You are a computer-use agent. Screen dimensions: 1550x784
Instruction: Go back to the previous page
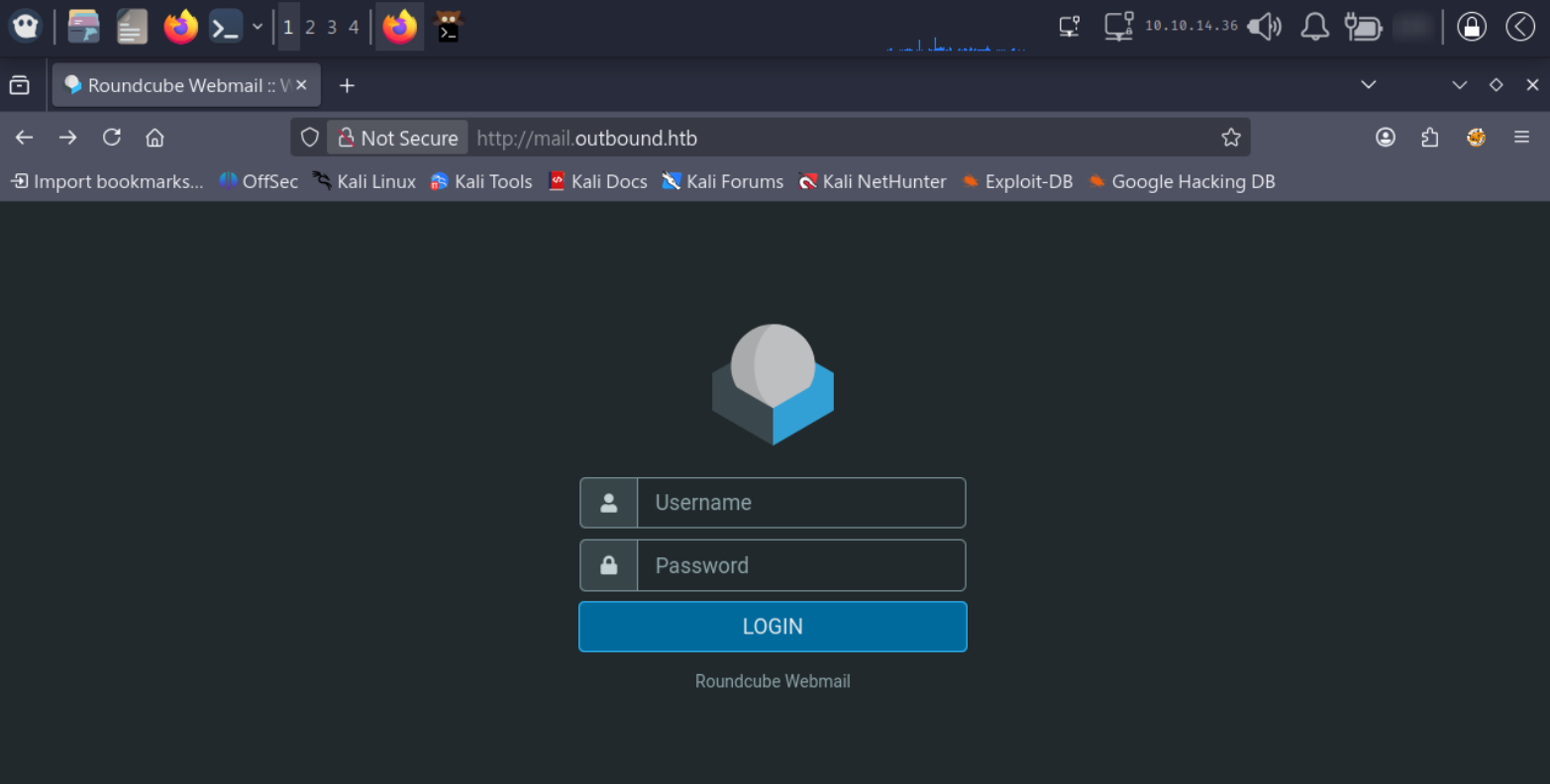click(x=25, y=138)
